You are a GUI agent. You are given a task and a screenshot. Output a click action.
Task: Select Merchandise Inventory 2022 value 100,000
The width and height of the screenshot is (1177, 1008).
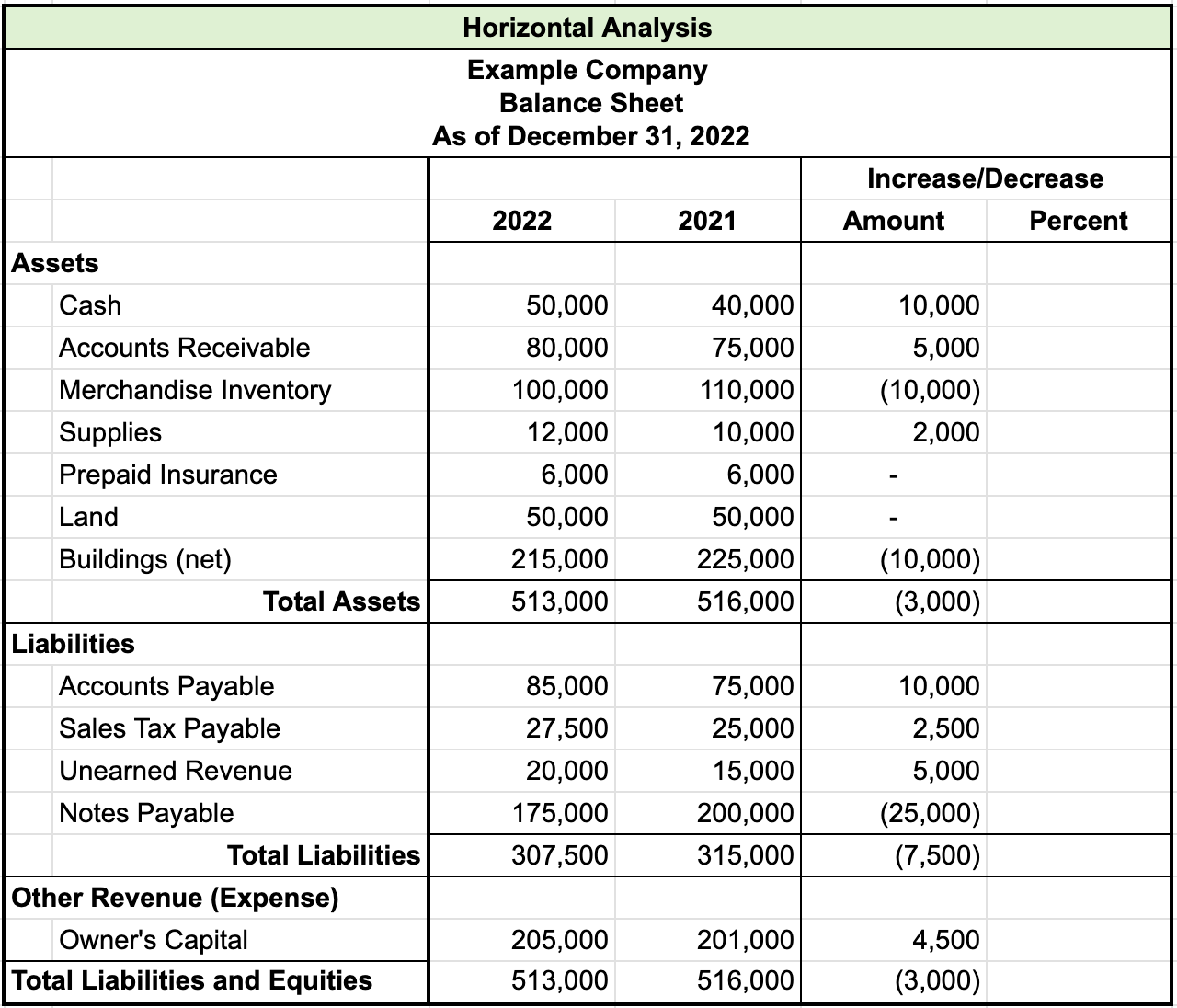tap(560, 390)
